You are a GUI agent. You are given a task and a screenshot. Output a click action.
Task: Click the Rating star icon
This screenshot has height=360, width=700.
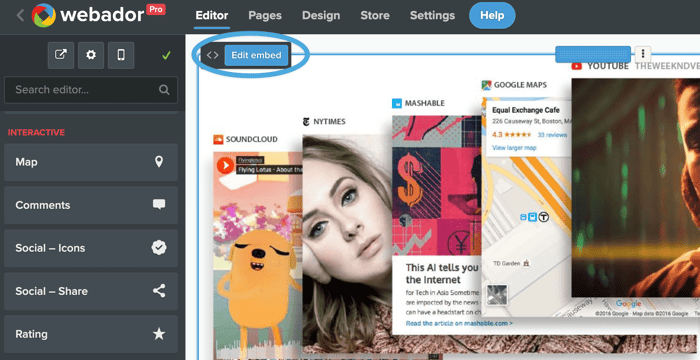pos(159,334)
